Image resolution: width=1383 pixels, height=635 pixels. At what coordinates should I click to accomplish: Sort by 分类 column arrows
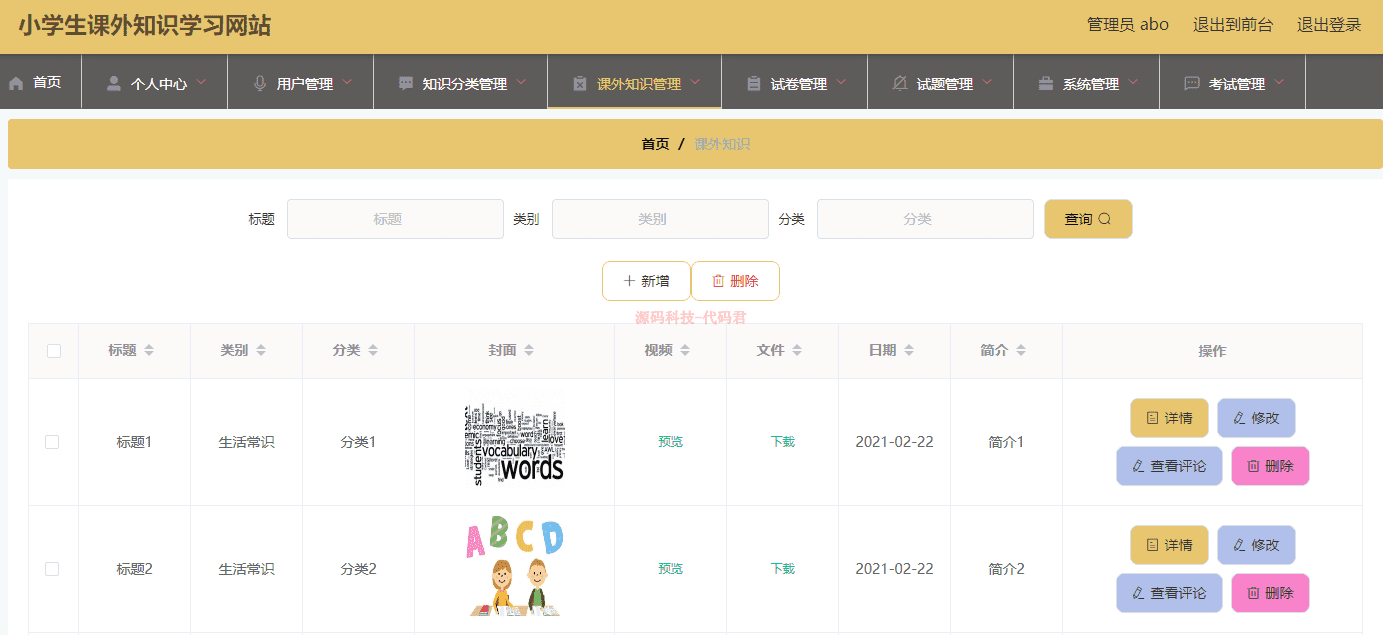point(373,350)
